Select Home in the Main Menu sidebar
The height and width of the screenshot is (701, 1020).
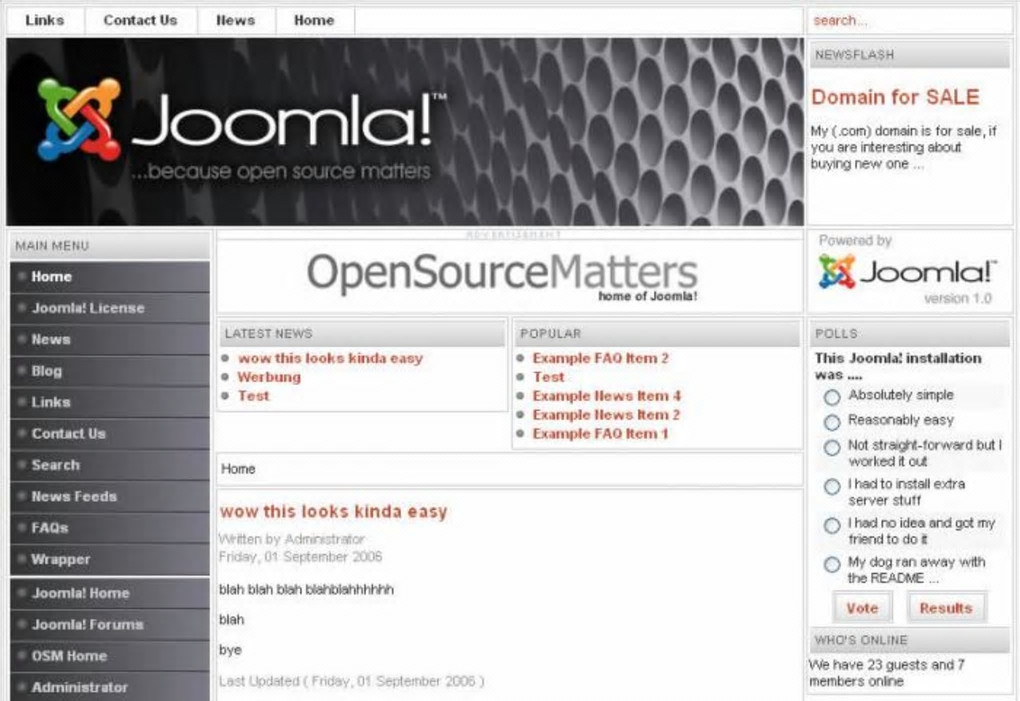[x=110, y=277]
